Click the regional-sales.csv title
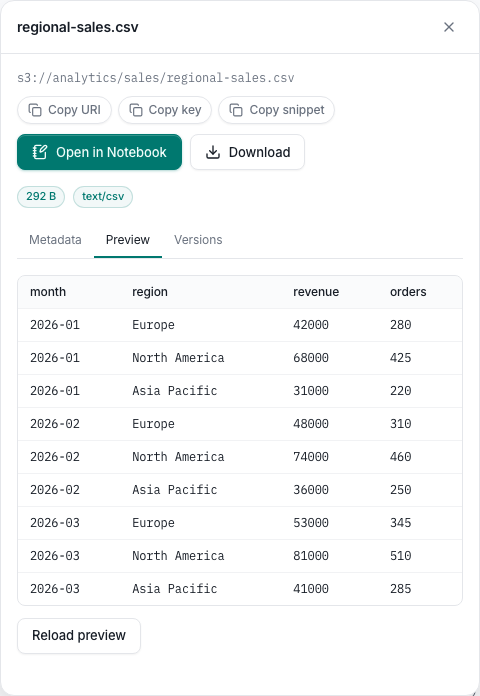 [x=78, y=27]
